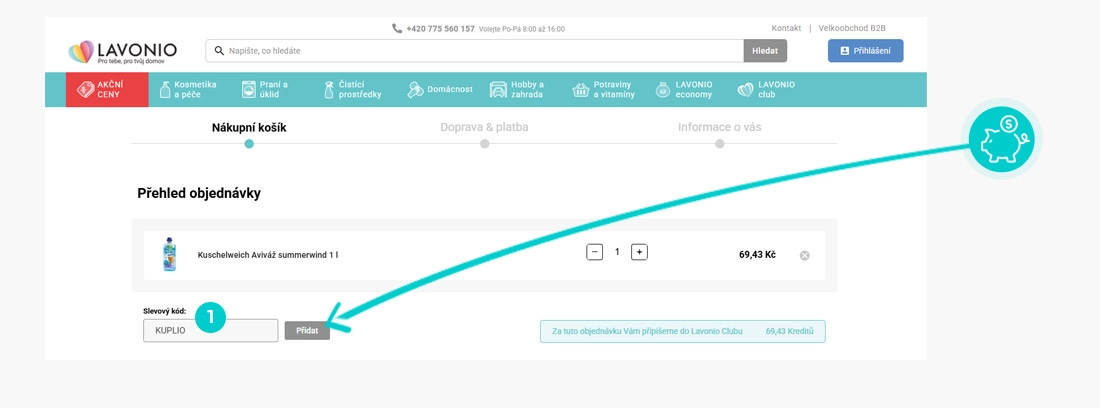Image resolution: width=1100 pixels, height=408 pixels.
Task: Click the Lavonio club hearts icon
Action: click(x=746, y=90)
